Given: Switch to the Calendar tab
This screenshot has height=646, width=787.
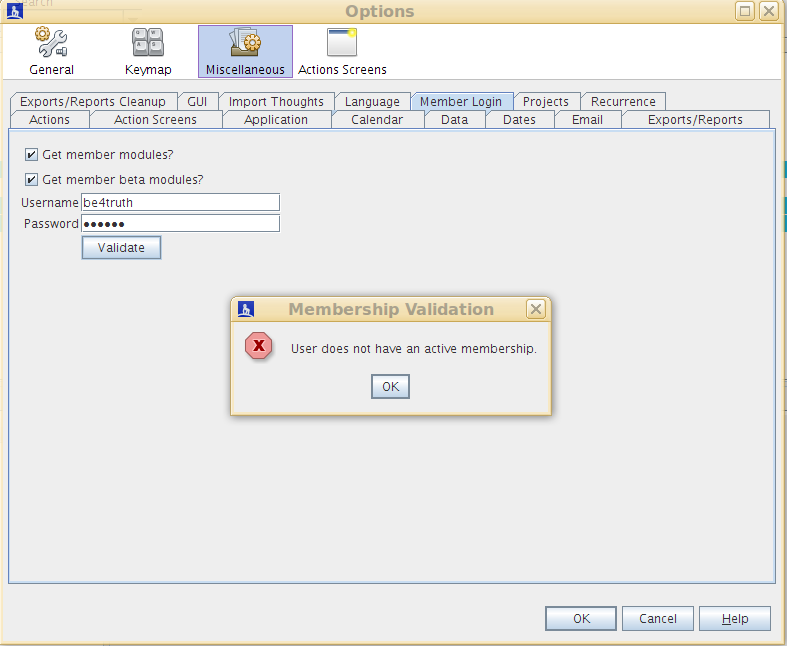Looking at the screenshot, I should 377,119.
